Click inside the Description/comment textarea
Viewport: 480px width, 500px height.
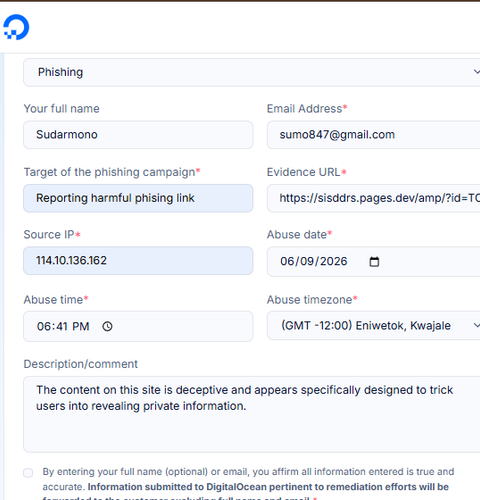252,414
